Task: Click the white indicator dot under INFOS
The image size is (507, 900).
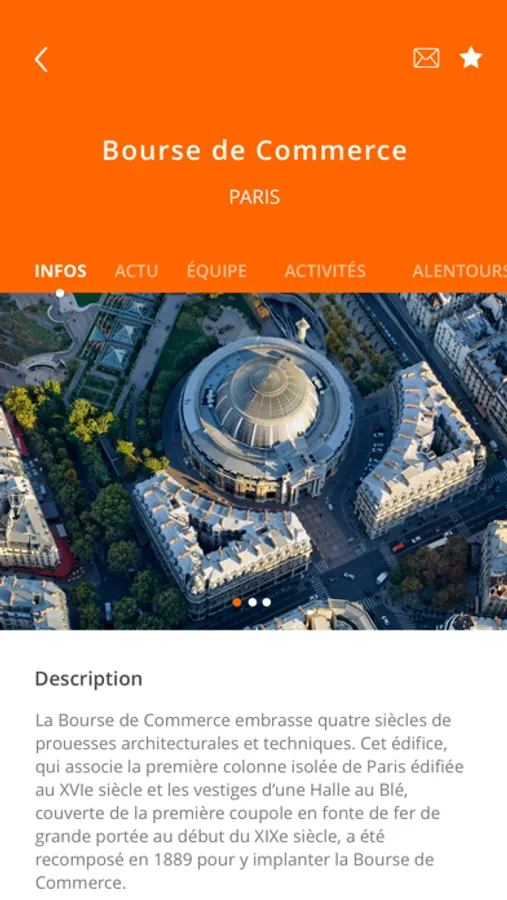Action: [x=60, y=293]
